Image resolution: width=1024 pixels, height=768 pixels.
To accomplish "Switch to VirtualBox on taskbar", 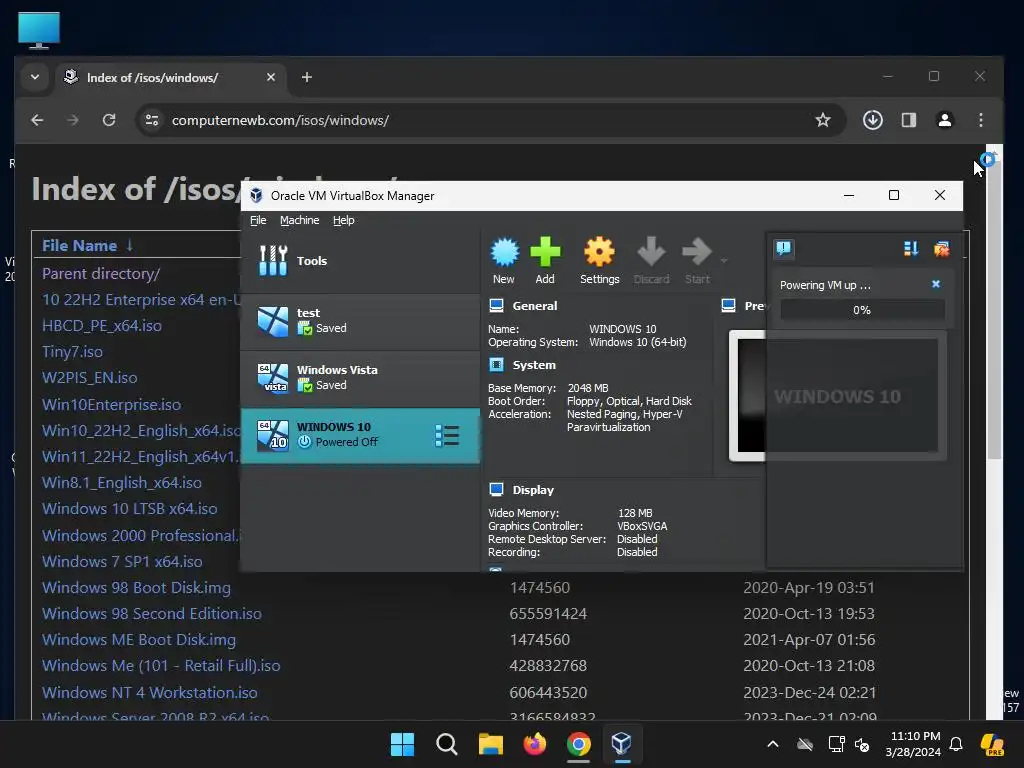I will 622,744.
